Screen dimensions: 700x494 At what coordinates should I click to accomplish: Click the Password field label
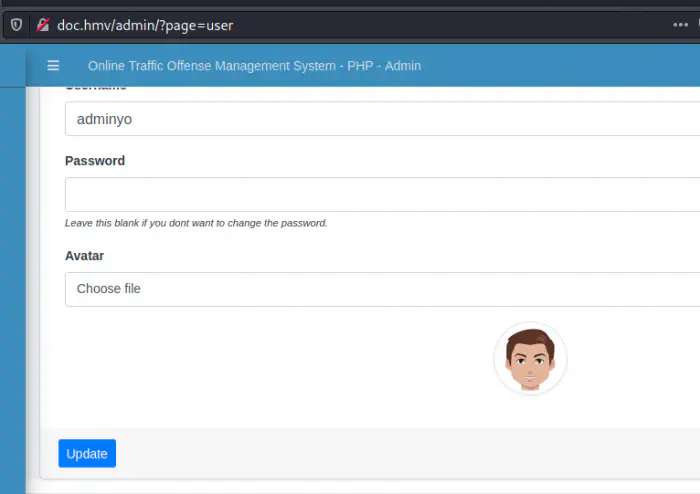(x=95, y=161)
